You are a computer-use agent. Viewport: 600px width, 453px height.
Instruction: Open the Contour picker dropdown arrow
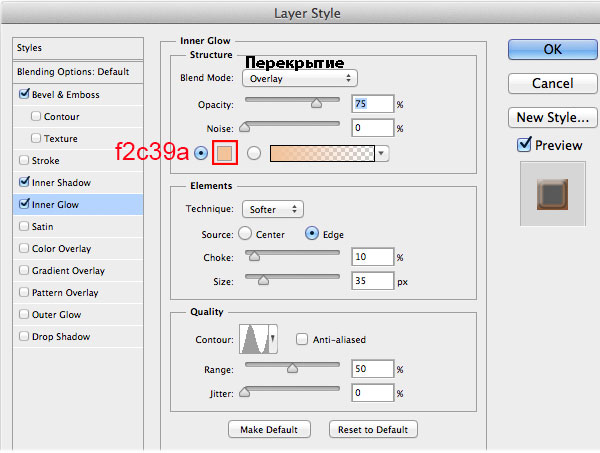(273, 339)
